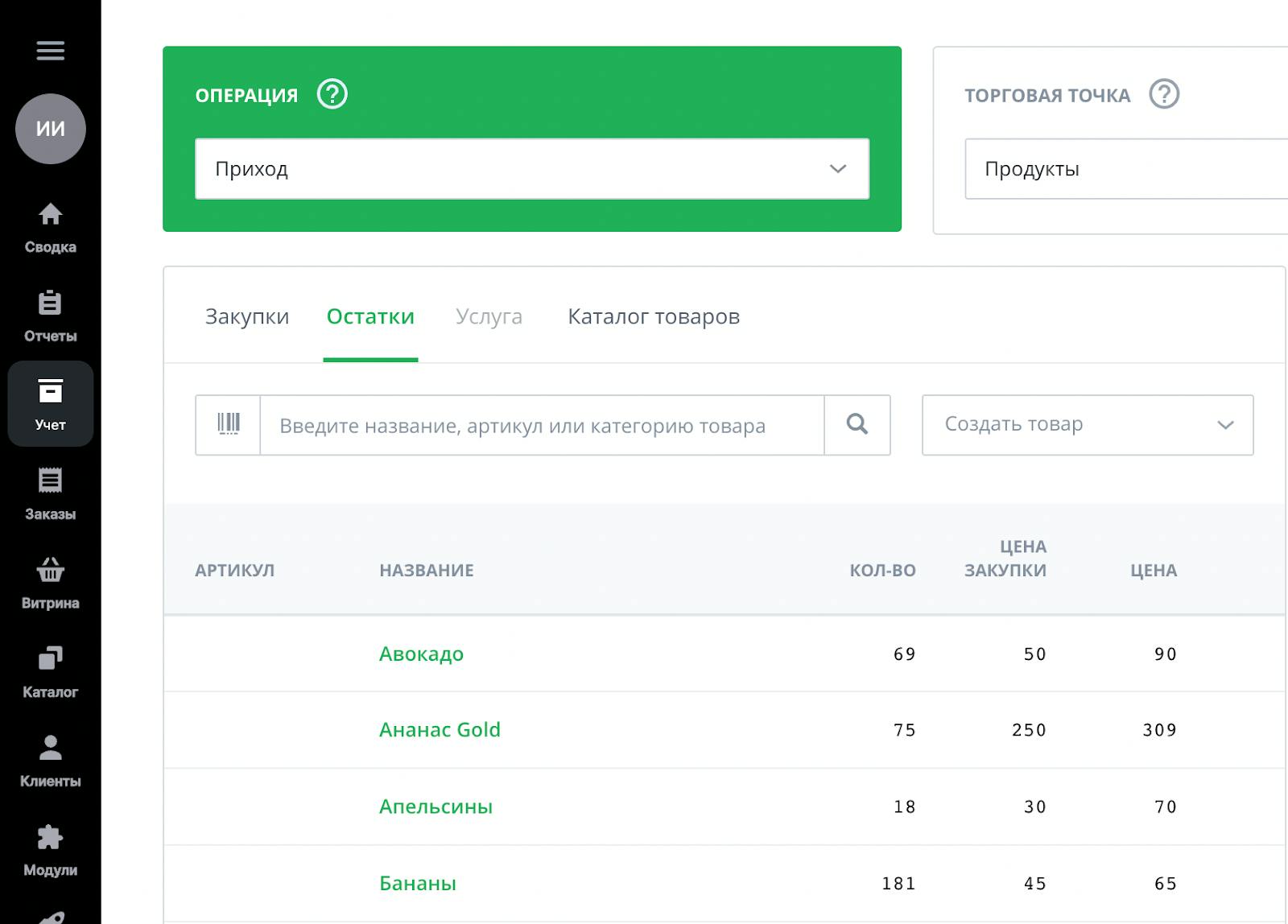This screenshot has width=1288, height=924.
Task: Click the ИИ user avatar
Action: coord(50,129)
